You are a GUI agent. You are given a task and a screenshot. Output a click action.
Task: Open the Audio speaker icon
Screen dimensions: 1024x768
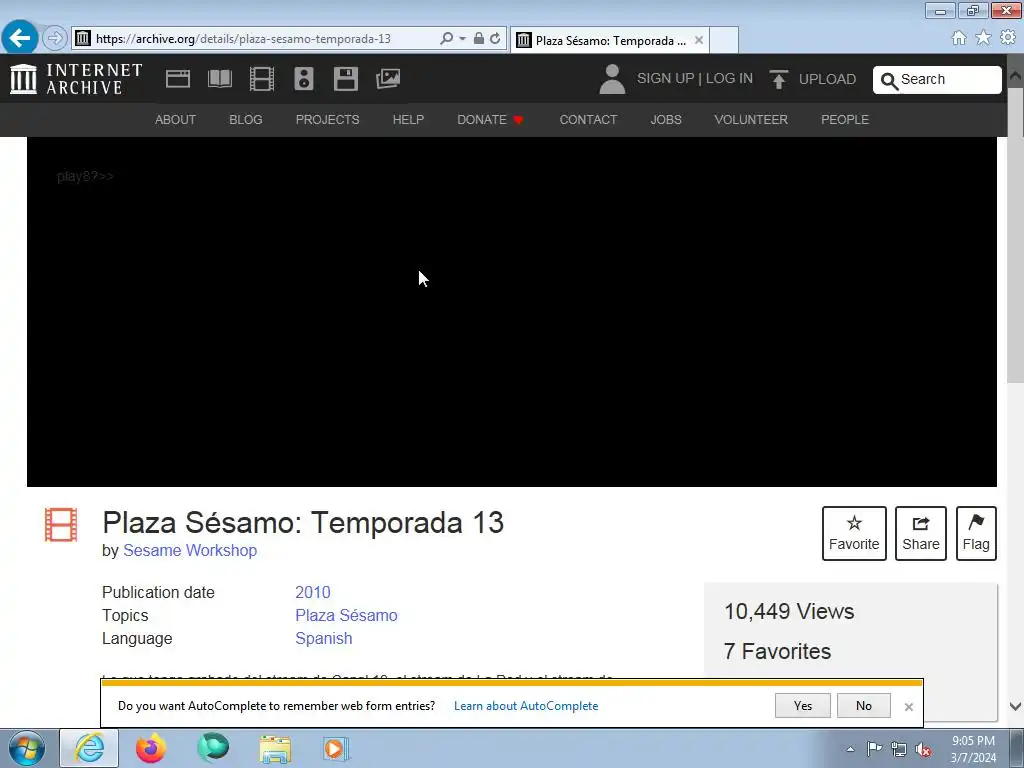tap(304, 79)
